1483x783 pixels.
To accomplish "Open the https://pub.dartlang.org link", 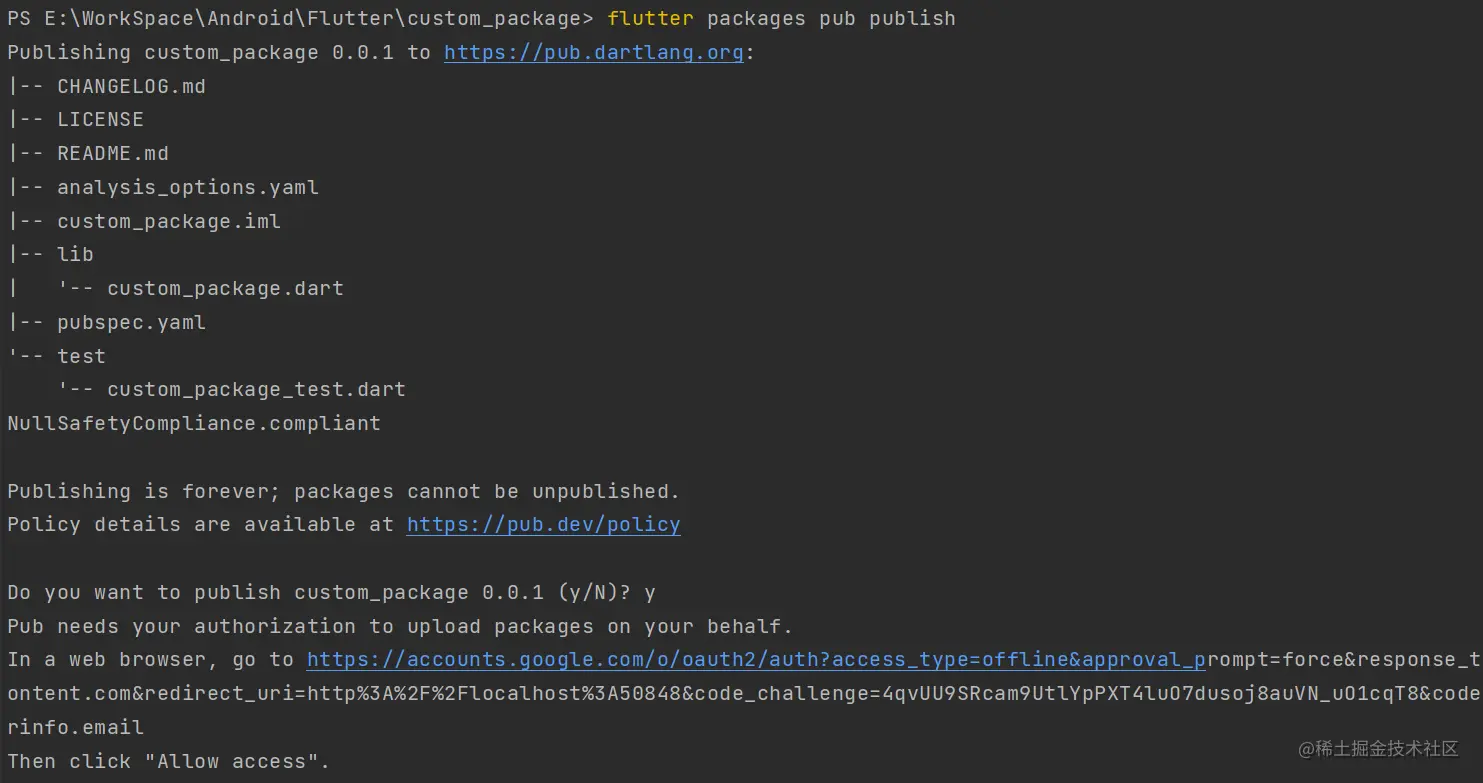I will click(x=594, y=52).
